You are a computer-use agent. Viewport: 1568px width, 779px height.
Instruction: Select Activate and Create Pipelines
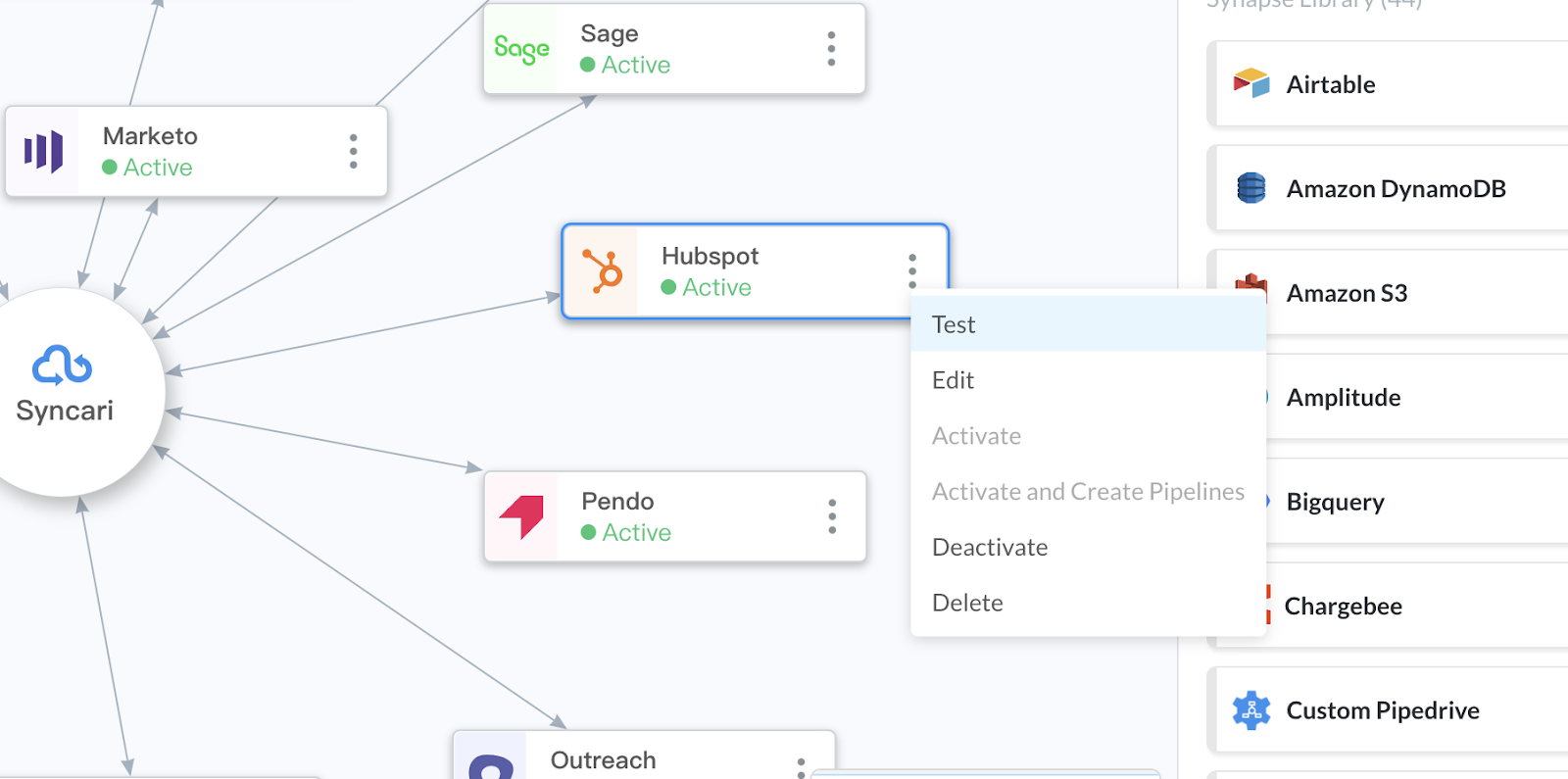[1088, 492]
